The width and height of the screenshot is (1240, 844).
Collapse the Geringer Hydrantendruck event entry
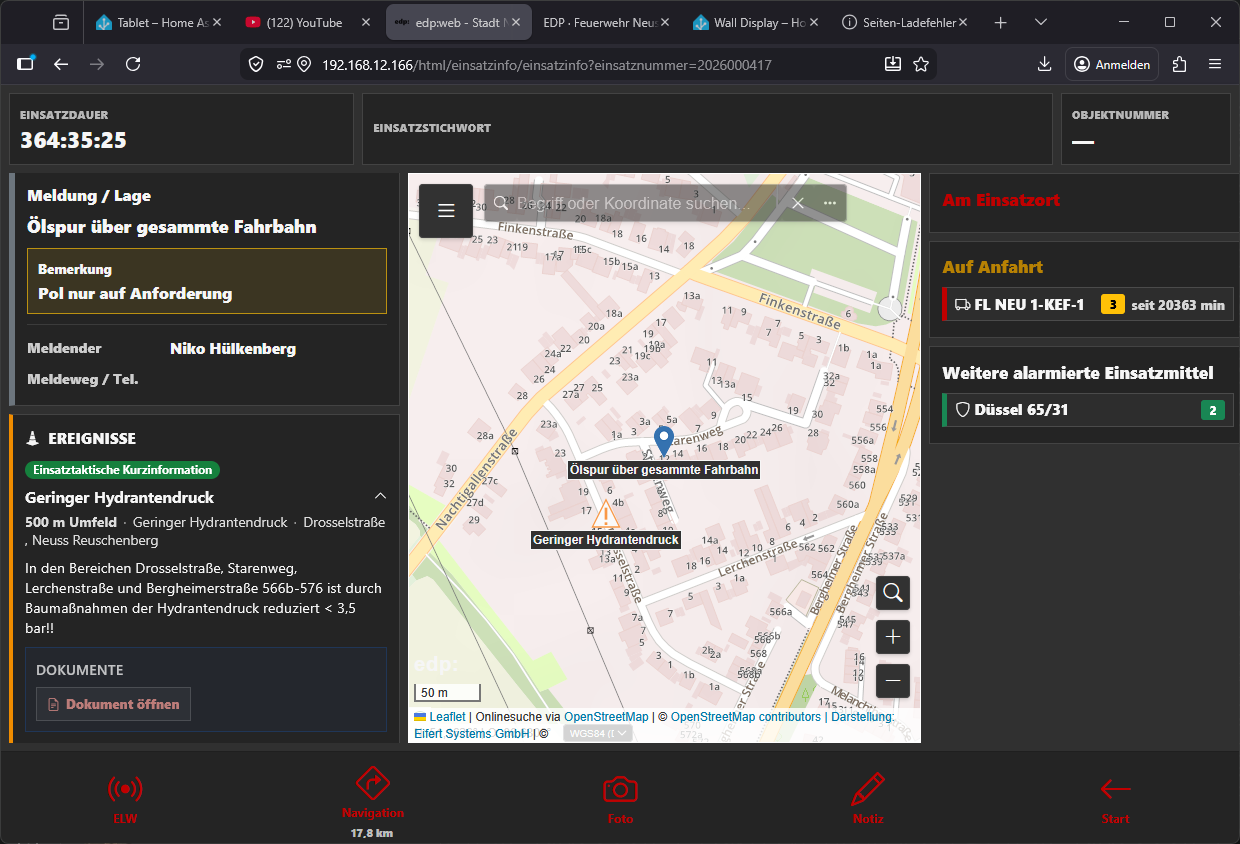point(380,496)
